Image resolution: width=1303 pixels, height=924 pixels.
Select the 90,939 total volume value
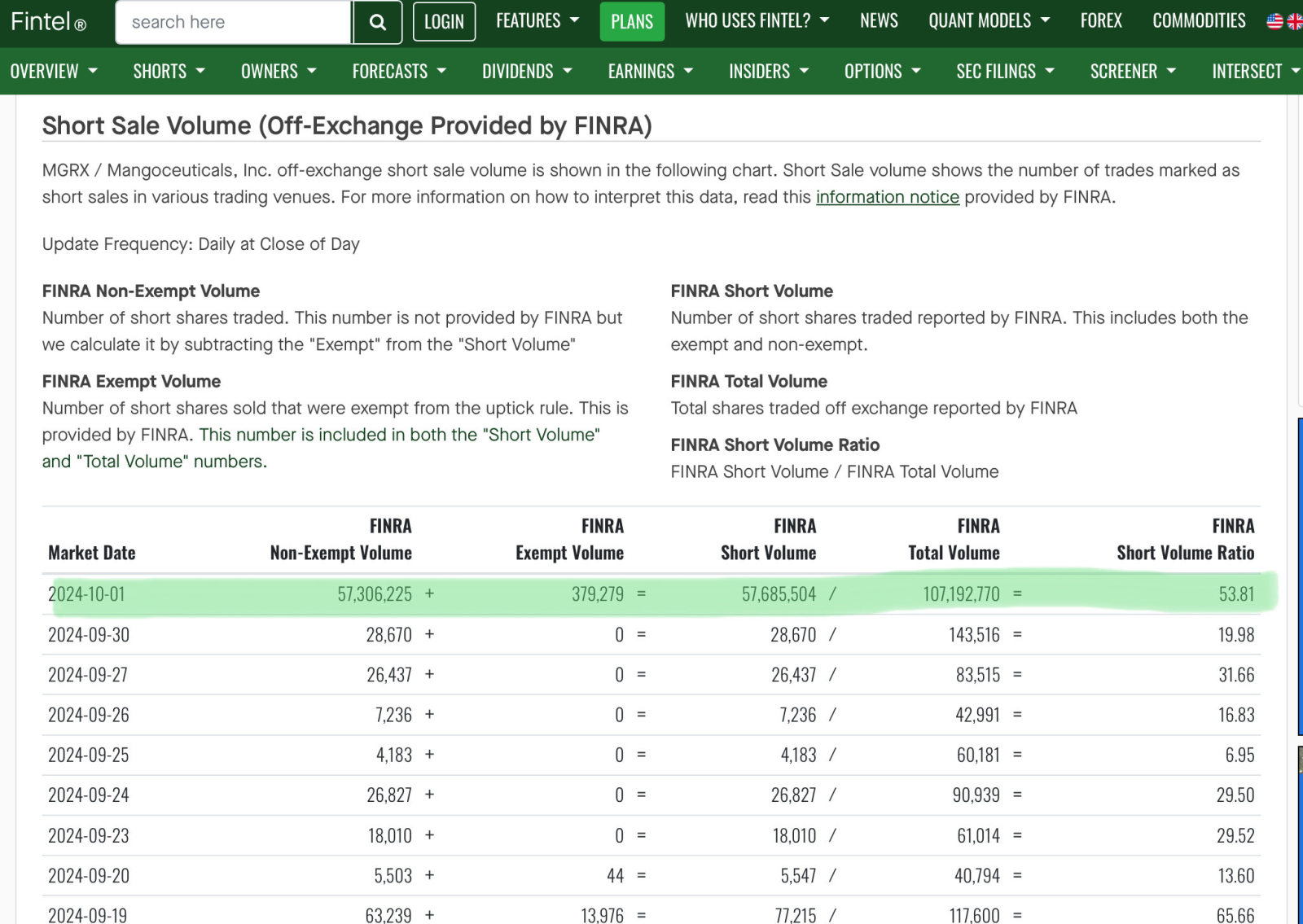[x=976, y=795]
